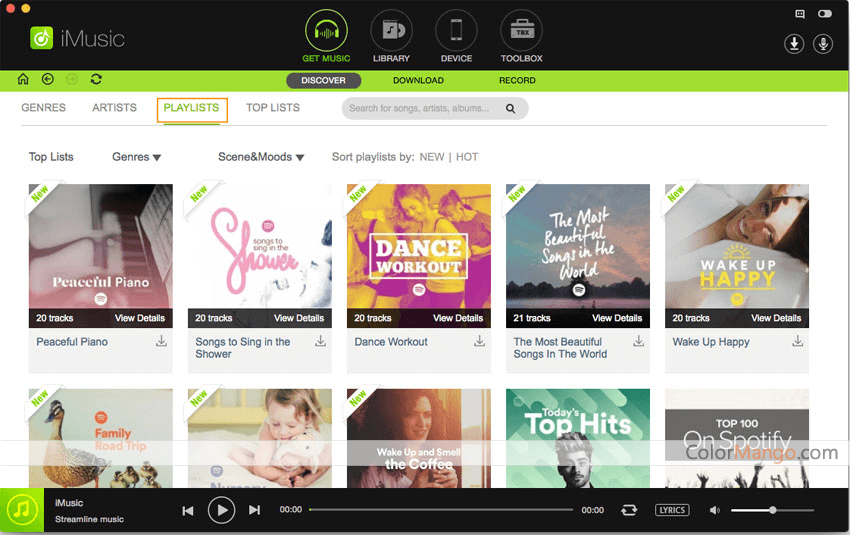Click the playback progress bar
Screen dimensions: 850x535
(x=441, y=510)
